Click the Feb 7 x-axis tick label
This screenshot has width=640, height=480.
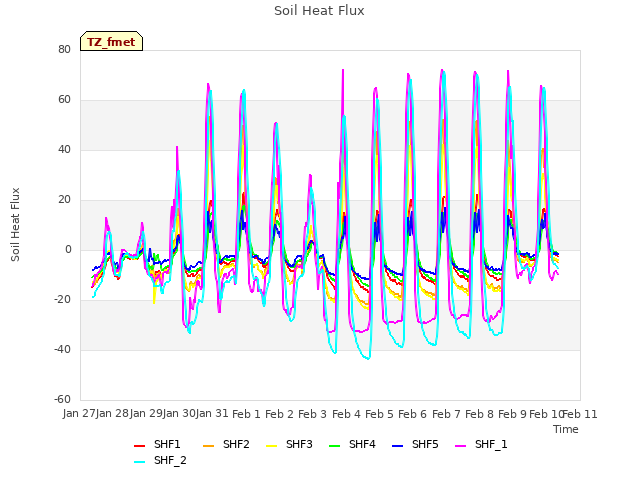(446, 414)
